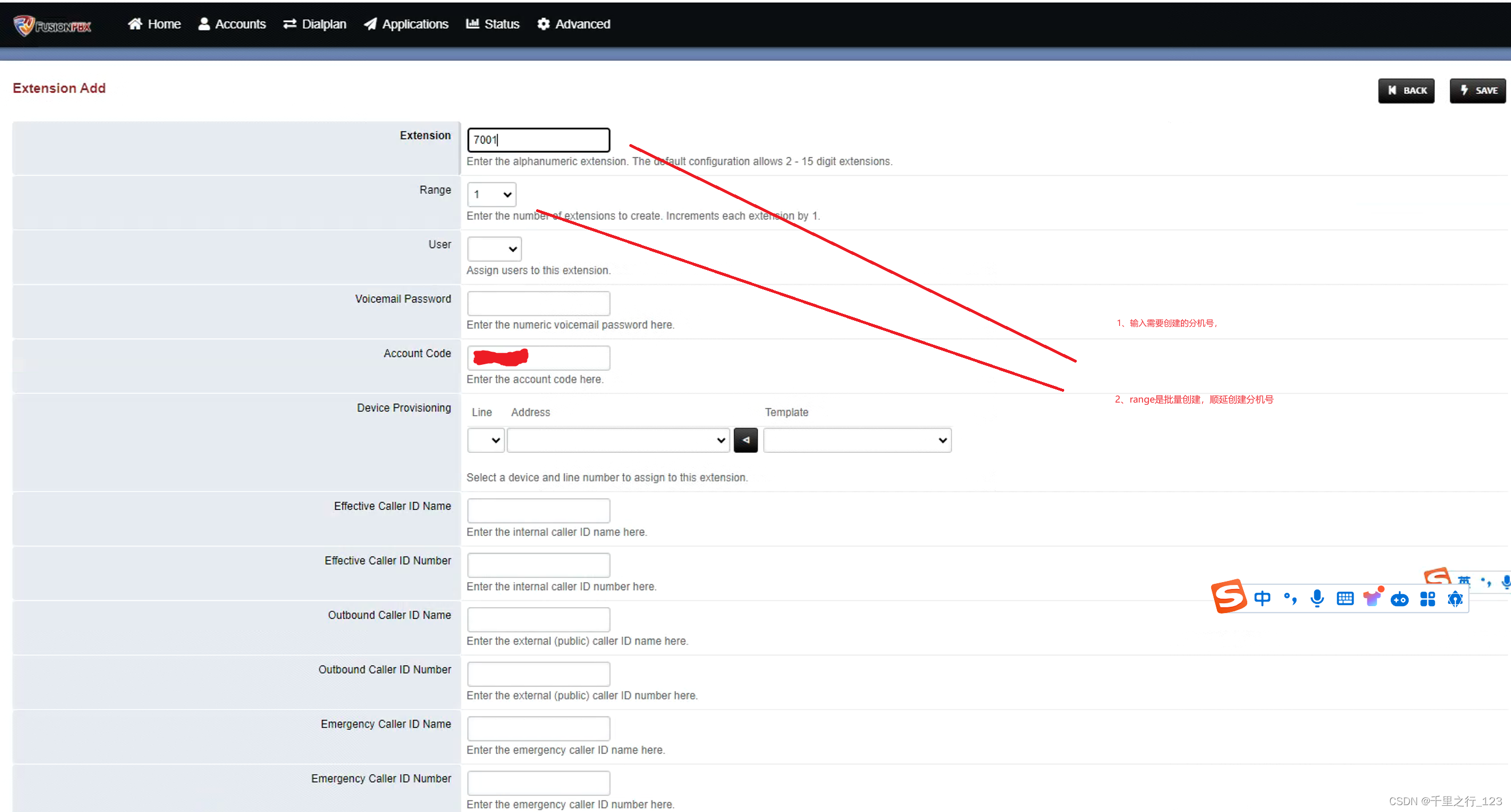
Task: Click the left-arrow button beside Address dropdown
Action: pos(745,440)
